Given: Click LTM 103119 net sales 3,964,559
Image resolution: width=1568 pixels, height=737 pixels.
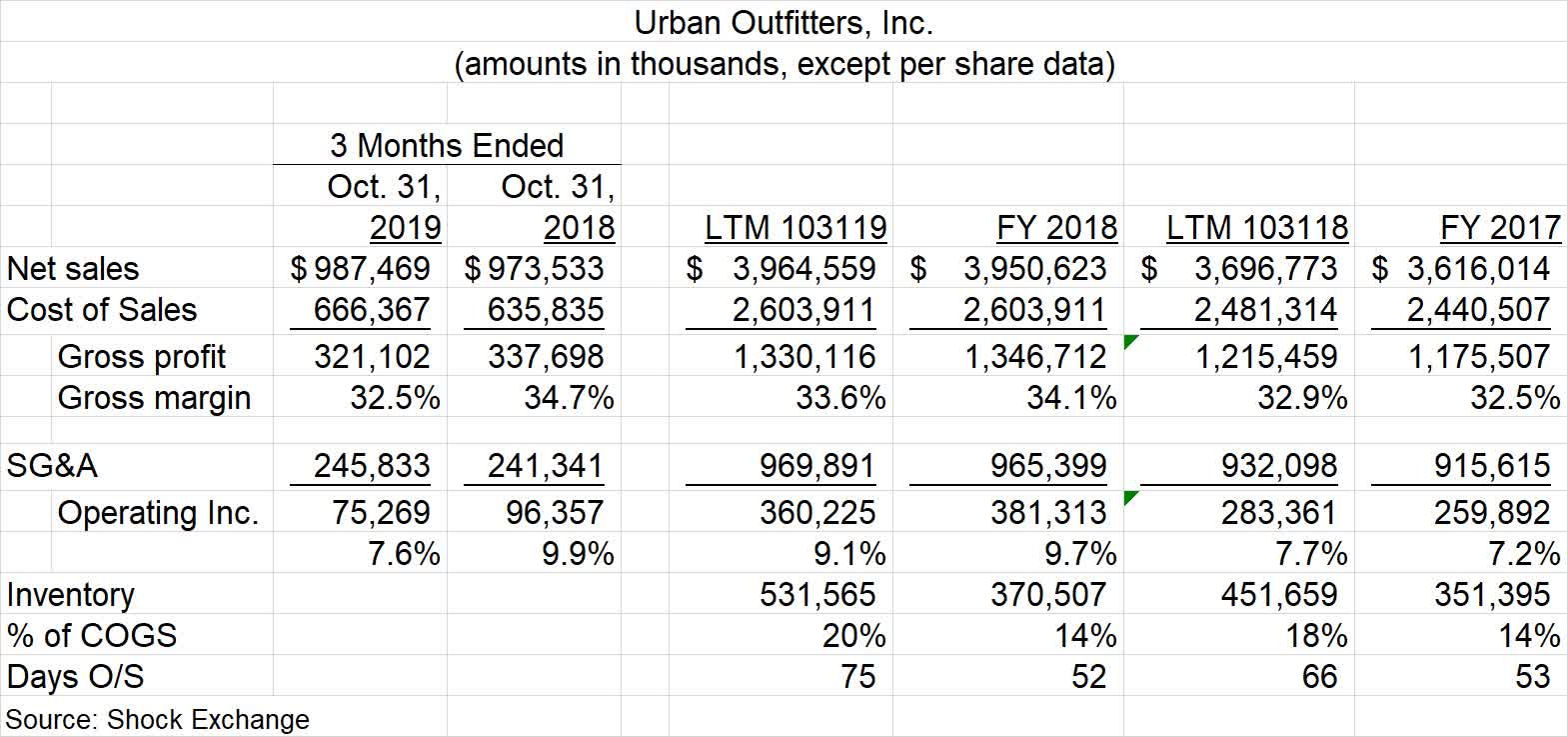Looking at the screenshot, I should pyautogui.click(x=782, y=269).
